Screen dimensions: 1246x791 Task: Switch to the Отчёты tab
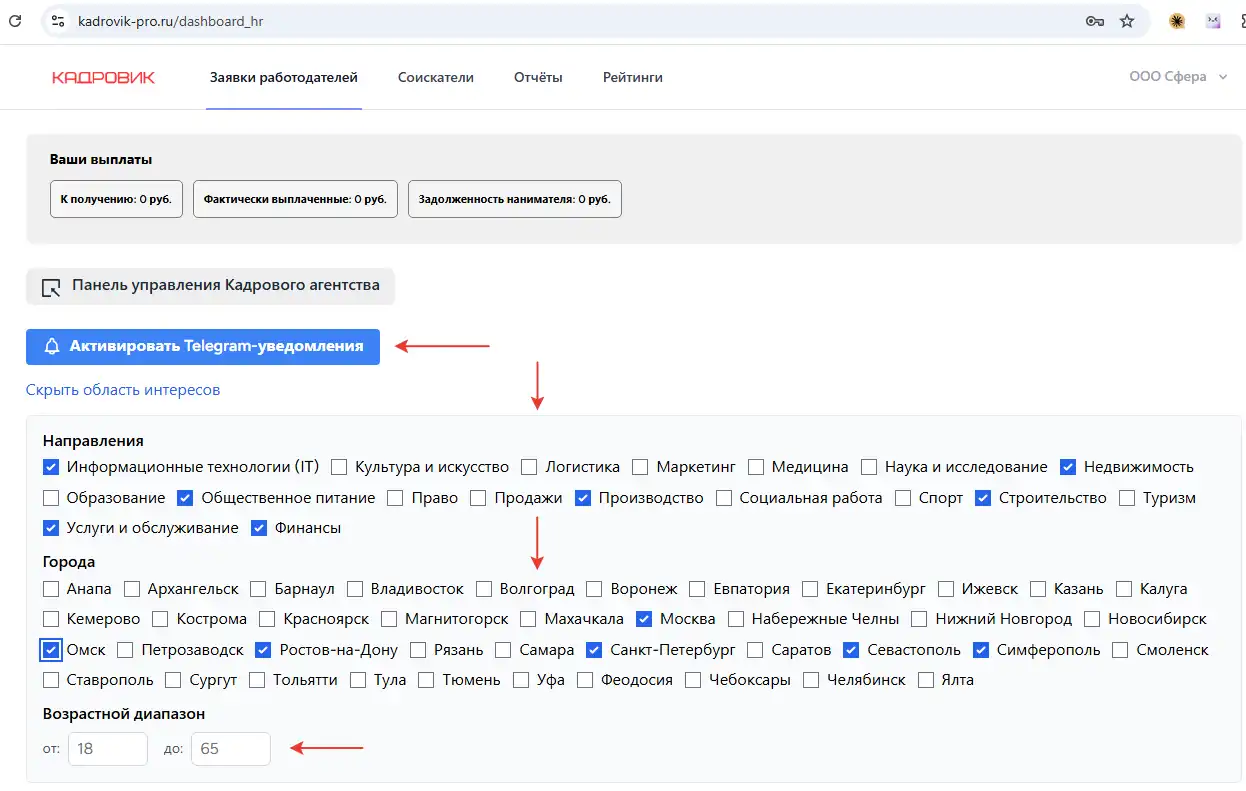[x=538, y=77]
